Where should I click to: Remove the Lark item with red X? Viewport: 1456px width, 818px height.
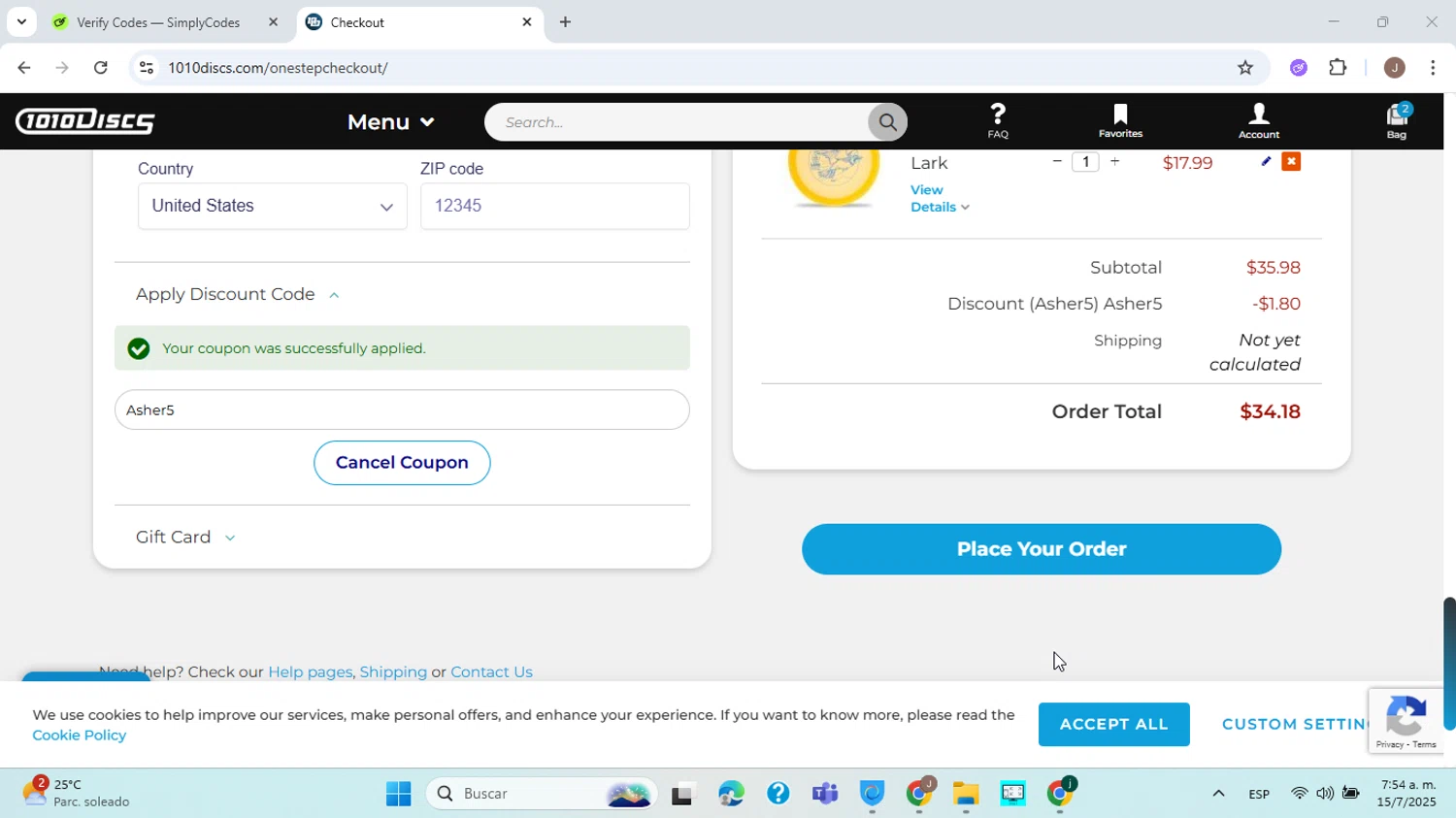[x=1291, y=161]
